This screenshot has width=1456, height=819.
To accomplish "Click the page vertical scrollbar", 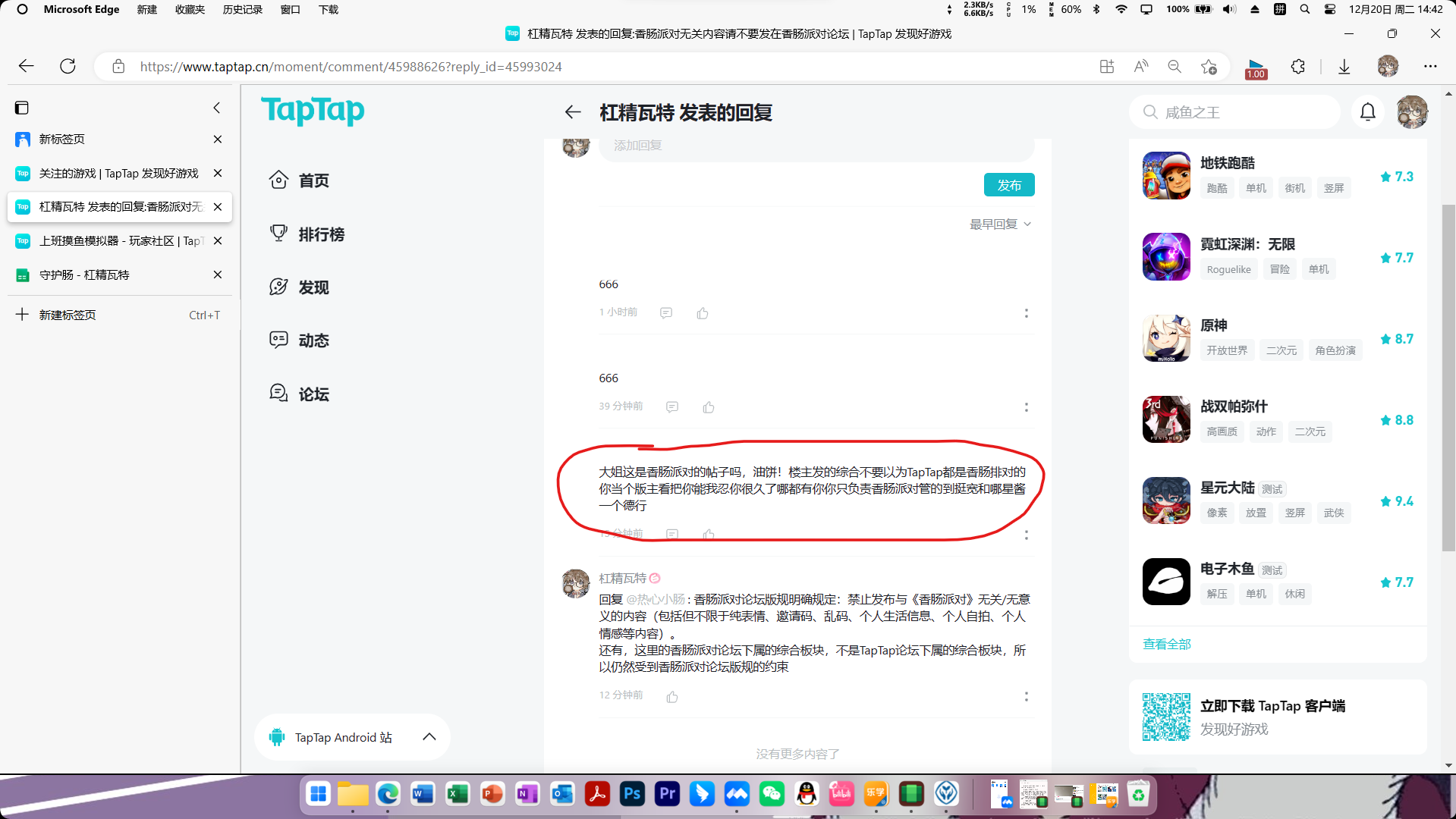I will pyautogui.click(x=1448, y=378).
